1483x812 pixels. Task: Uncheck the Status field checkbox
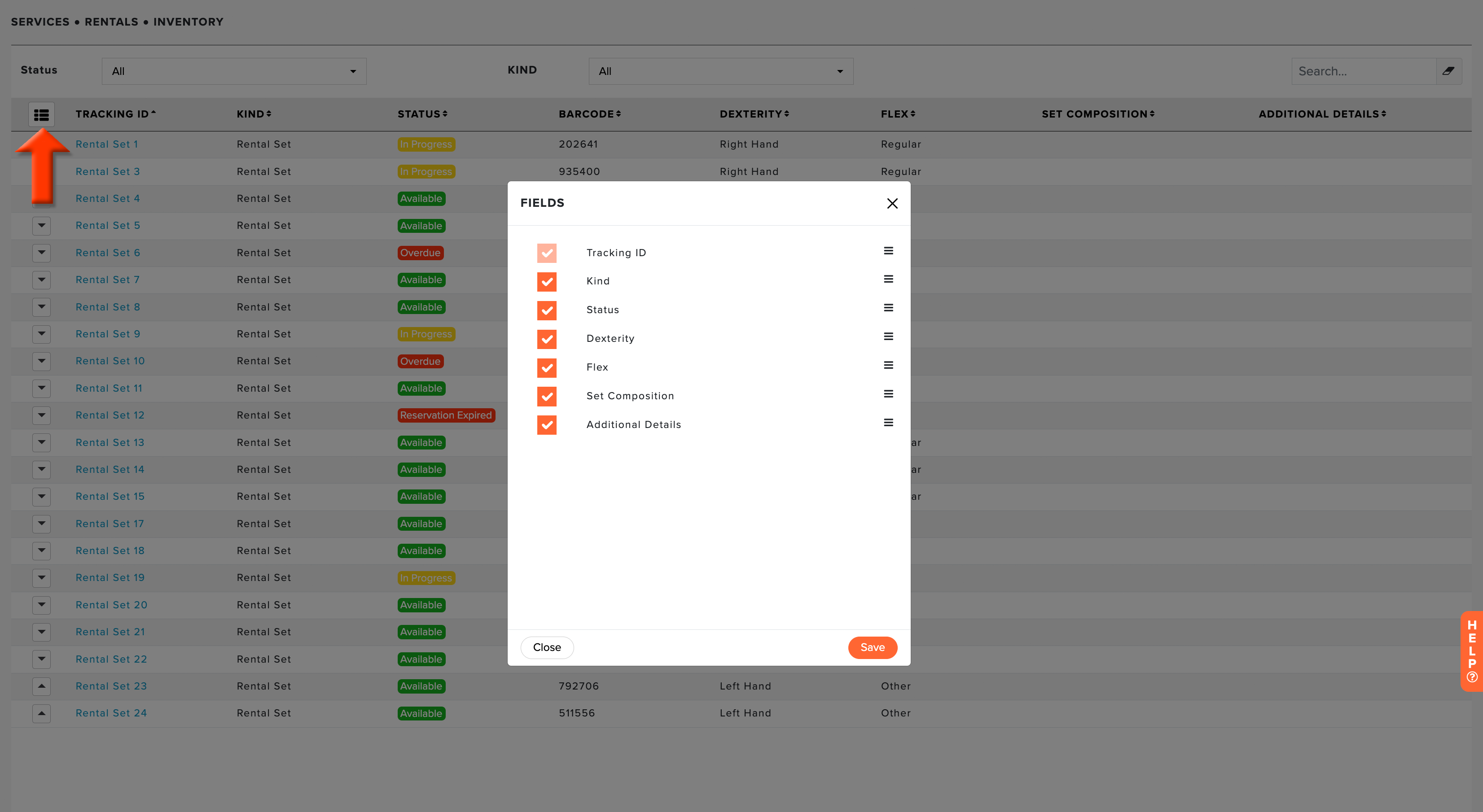[x=547, y=311]
